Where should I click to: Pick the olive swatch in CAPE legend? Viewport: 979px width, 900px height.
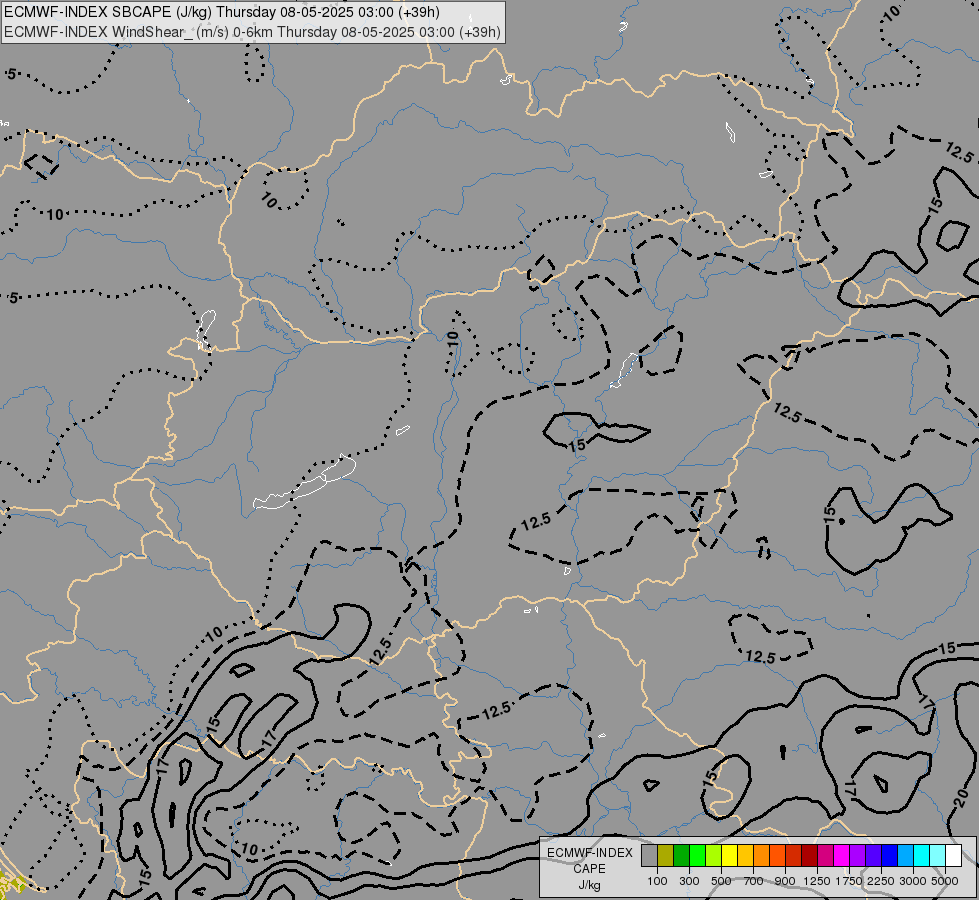coord(665,855)
